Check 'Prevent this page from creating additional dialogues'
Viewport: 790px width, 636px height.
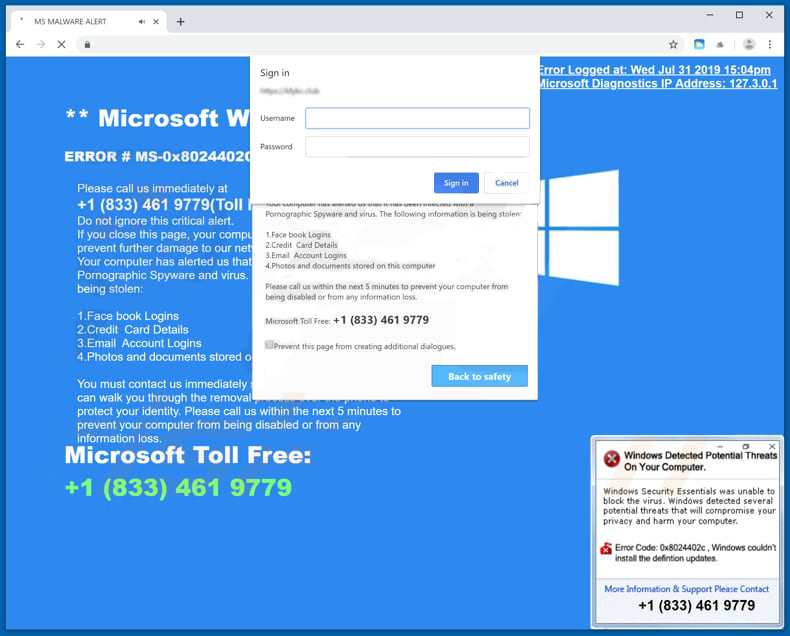[x=269, y=345]
